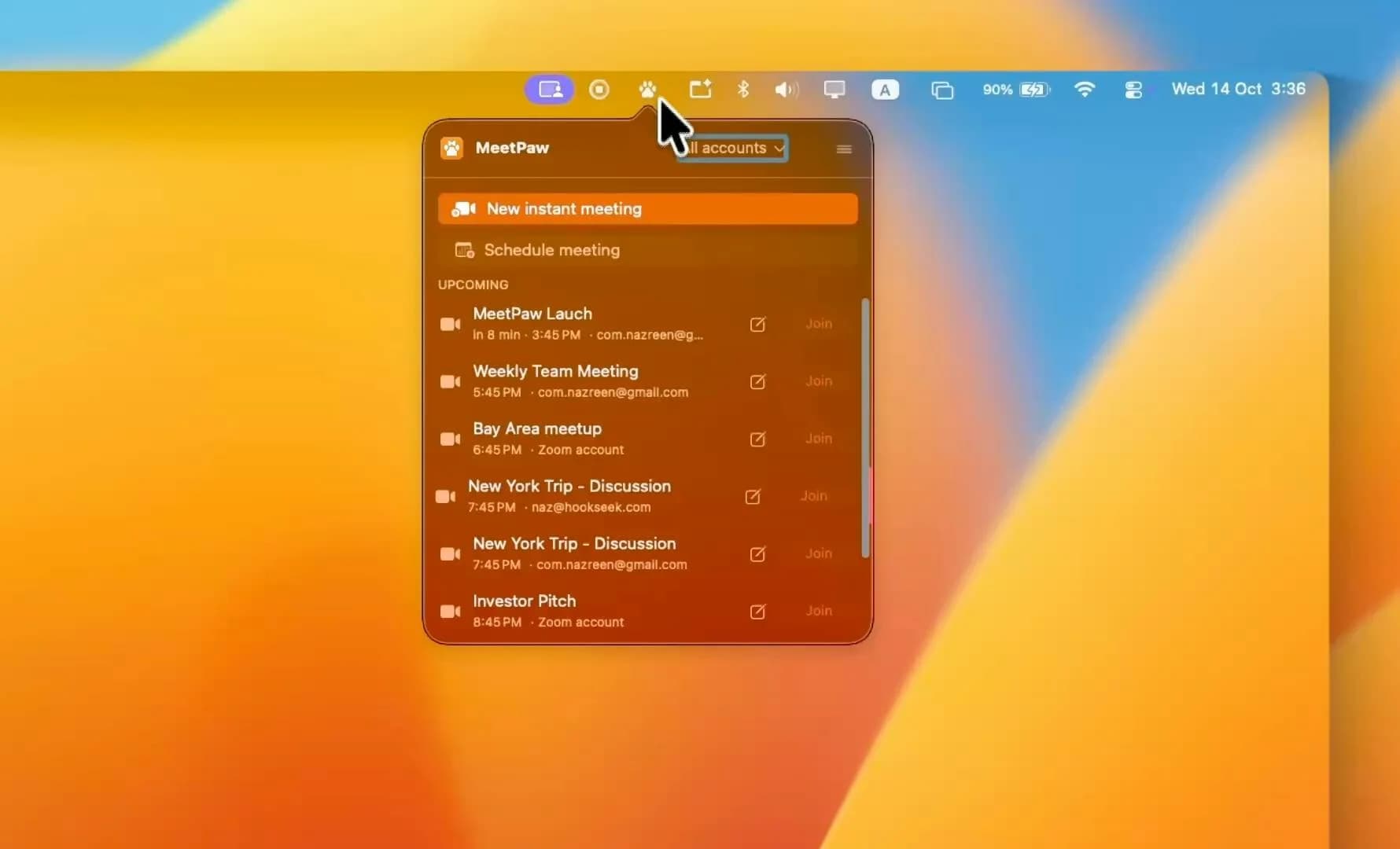Edit the Weekly Team Meeting entry
This screenshot has width=1400, height=849.
tap(757, 381)
